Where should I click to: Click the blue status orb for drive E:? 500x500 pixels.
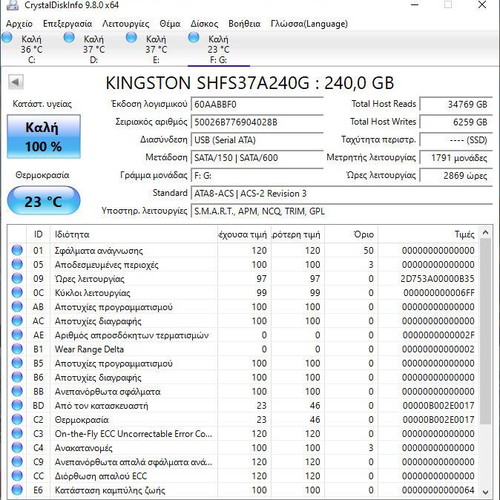[131, 37]
